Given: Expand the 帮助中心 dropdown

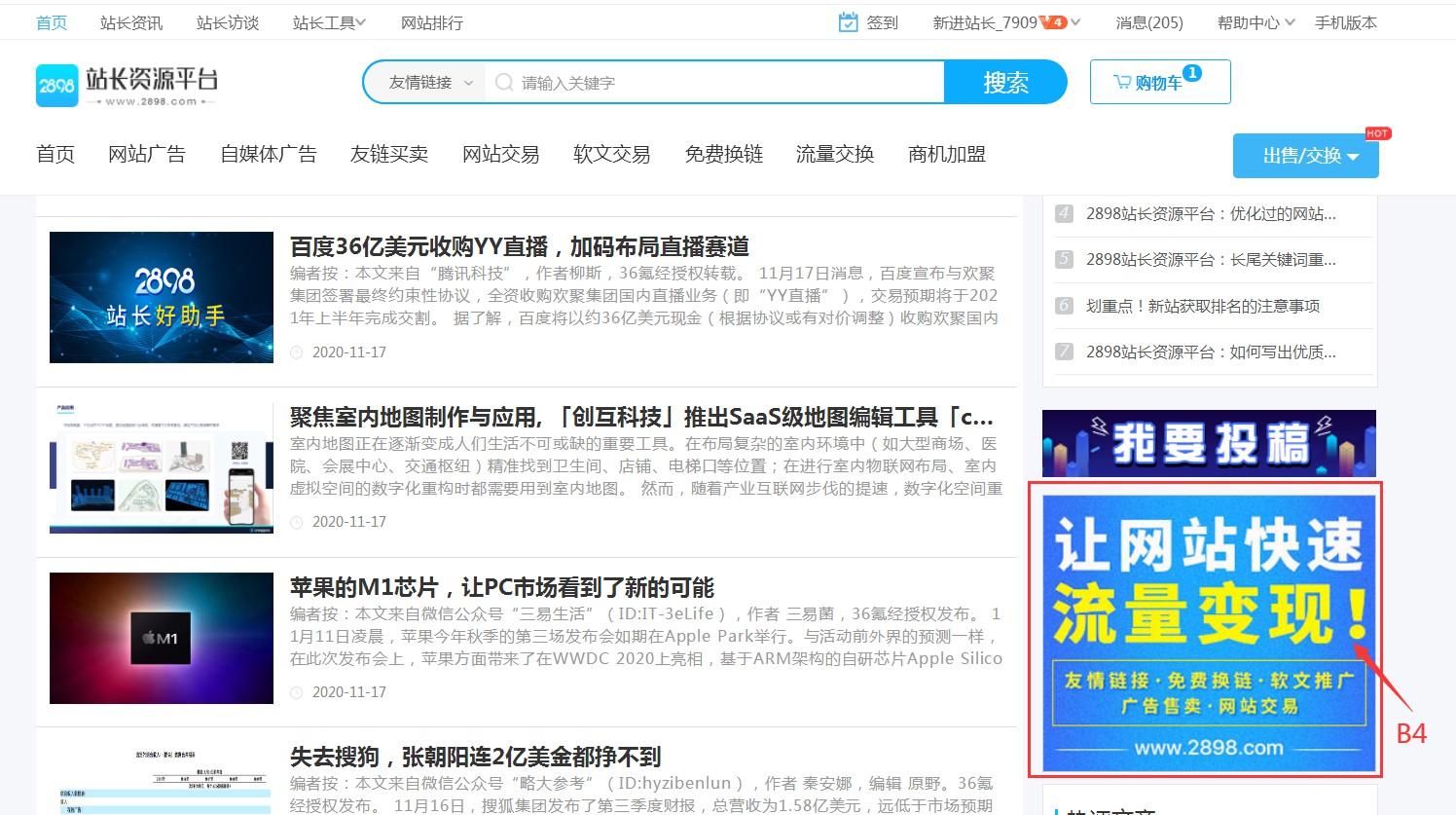Looking at the screenshot, I should pyautogui.click(x=1256, y=22).
